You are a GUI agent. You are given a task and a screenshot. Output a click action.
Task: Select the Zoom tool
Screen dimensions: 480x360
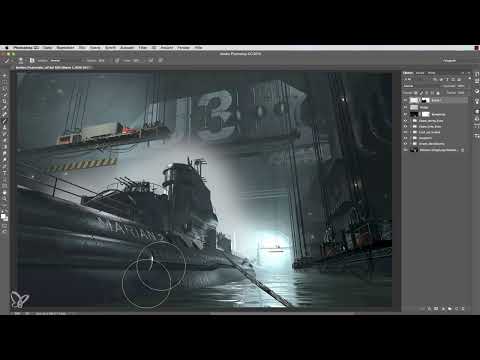tap(4, 198)
